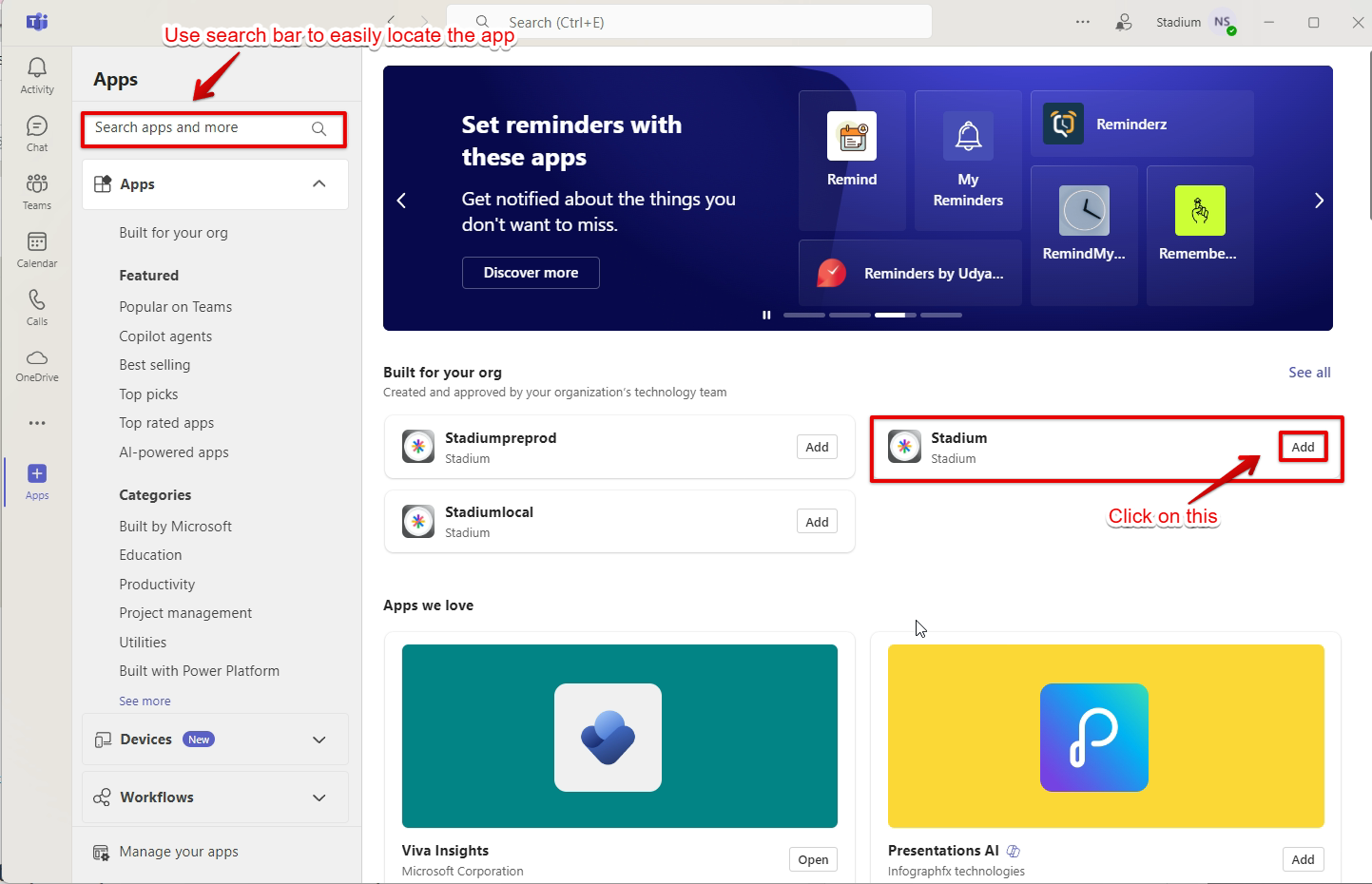Jump to fourth carousel indicator
Viewport: 1372px width, 884px height.
pyautogui.click(x=941, y=315)
